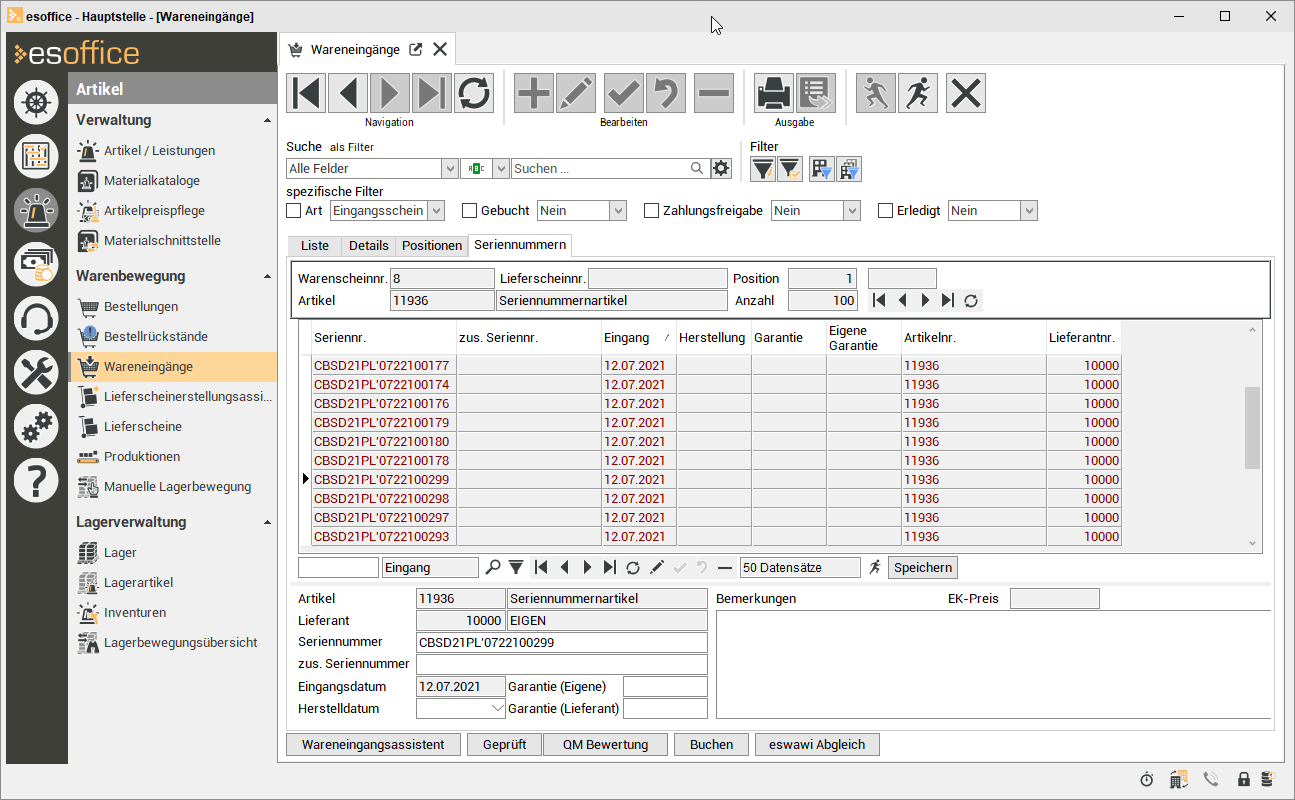This screenshot has height=800, width=1295.
Task: Collapse the Warenbewegung section
Action: point(267,276)
